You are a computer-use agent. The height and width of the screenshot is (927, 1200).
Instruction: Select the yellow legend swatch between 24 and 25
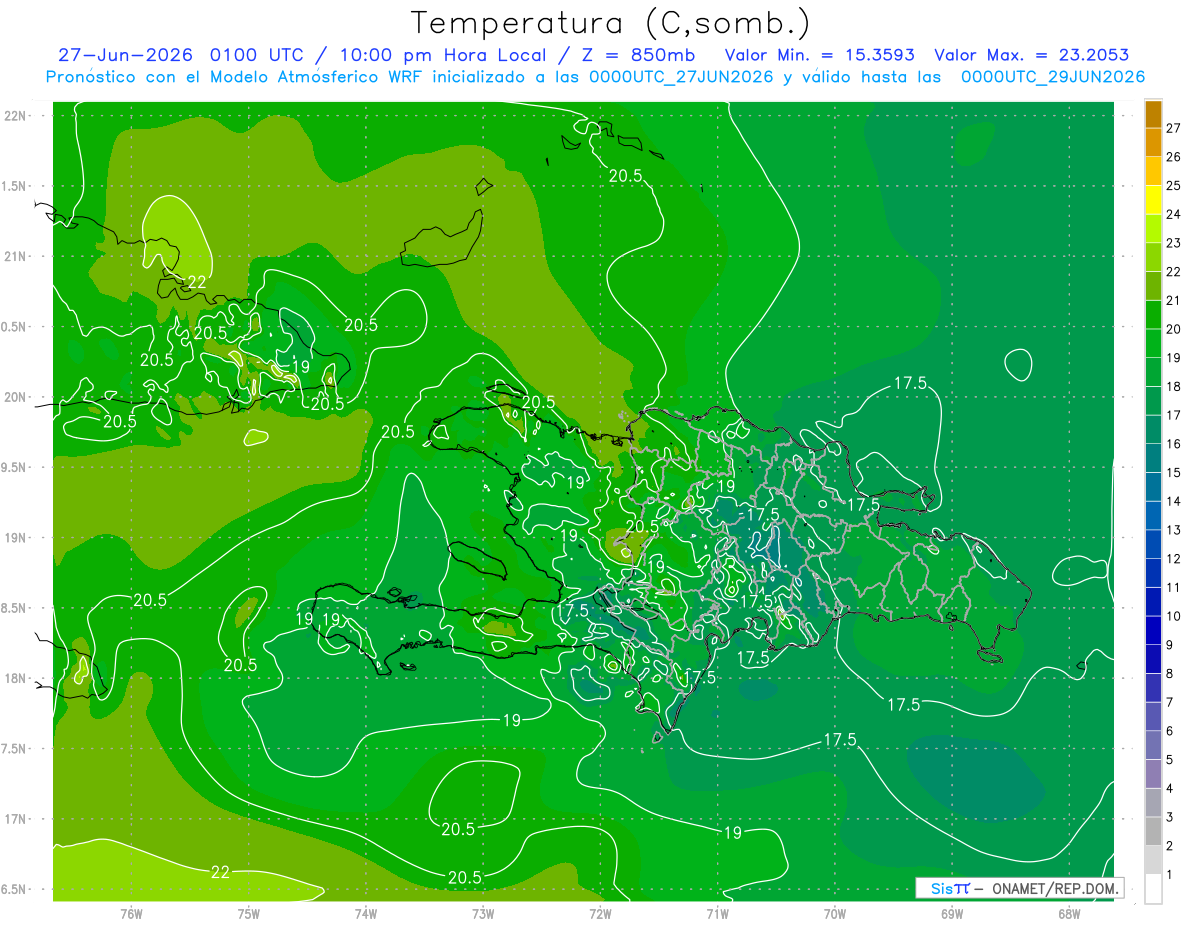tap(1153, 199)
